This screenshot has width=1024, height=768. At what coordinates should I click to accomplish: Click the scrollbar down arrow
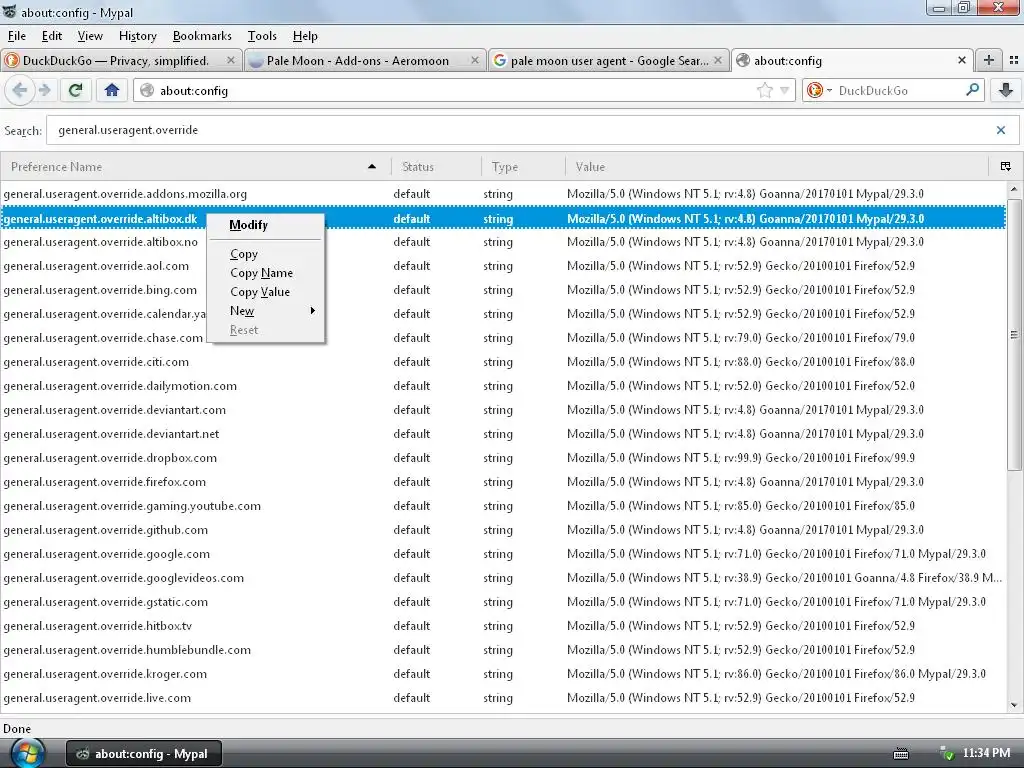click(x=1014, y=705)
